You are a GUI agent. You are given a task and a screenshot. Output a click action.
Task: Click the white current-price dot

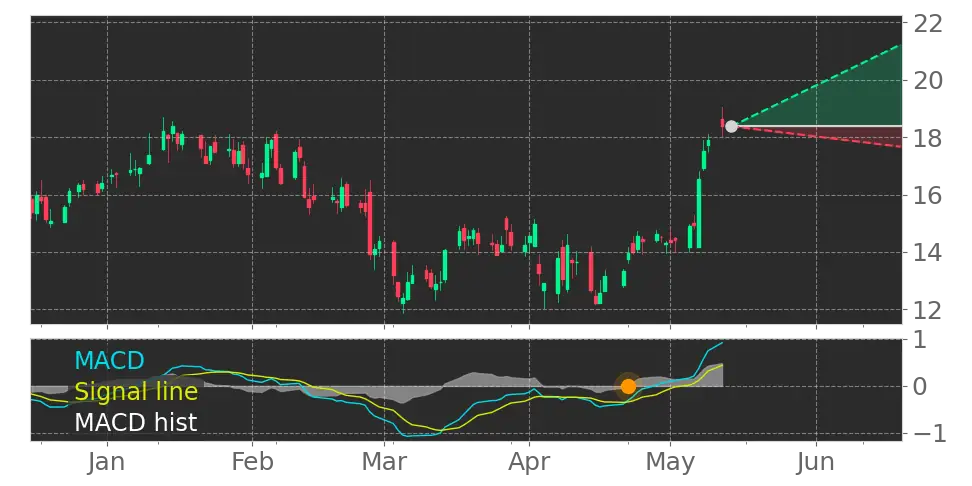pos(731,126)
